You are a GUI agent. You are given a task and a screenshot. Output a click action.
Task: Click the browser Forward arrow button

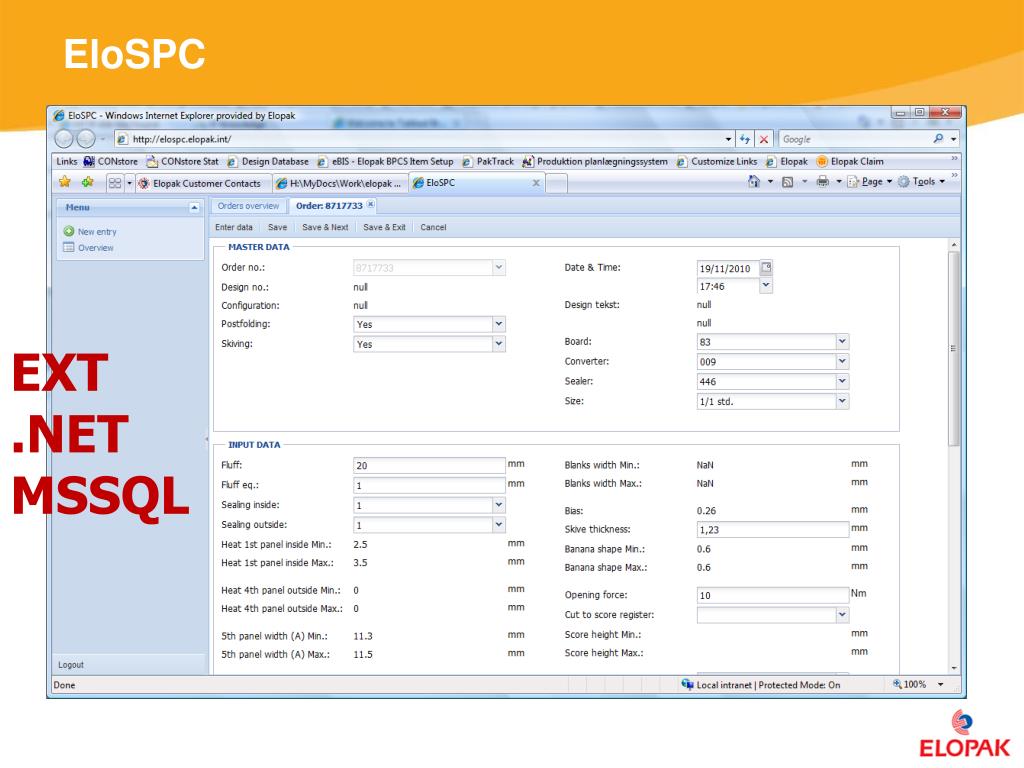86,138
